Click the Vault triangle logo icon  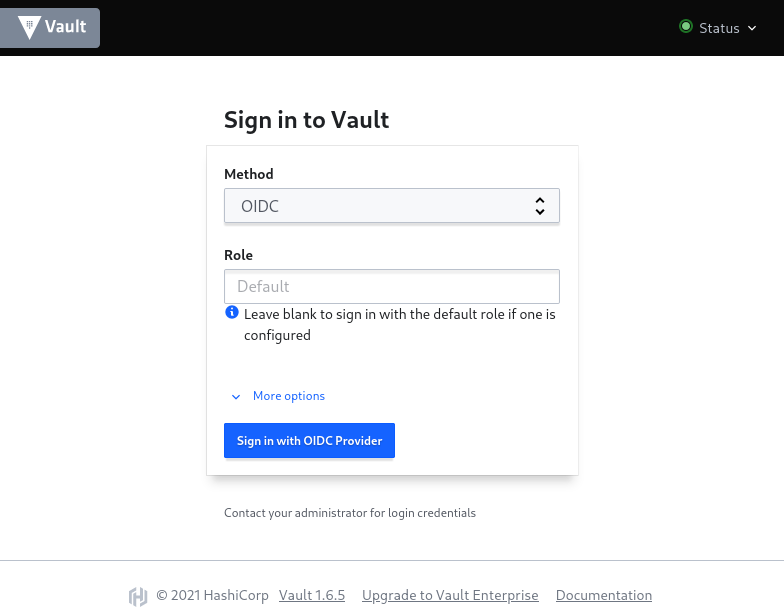click(x=29, y=27)
